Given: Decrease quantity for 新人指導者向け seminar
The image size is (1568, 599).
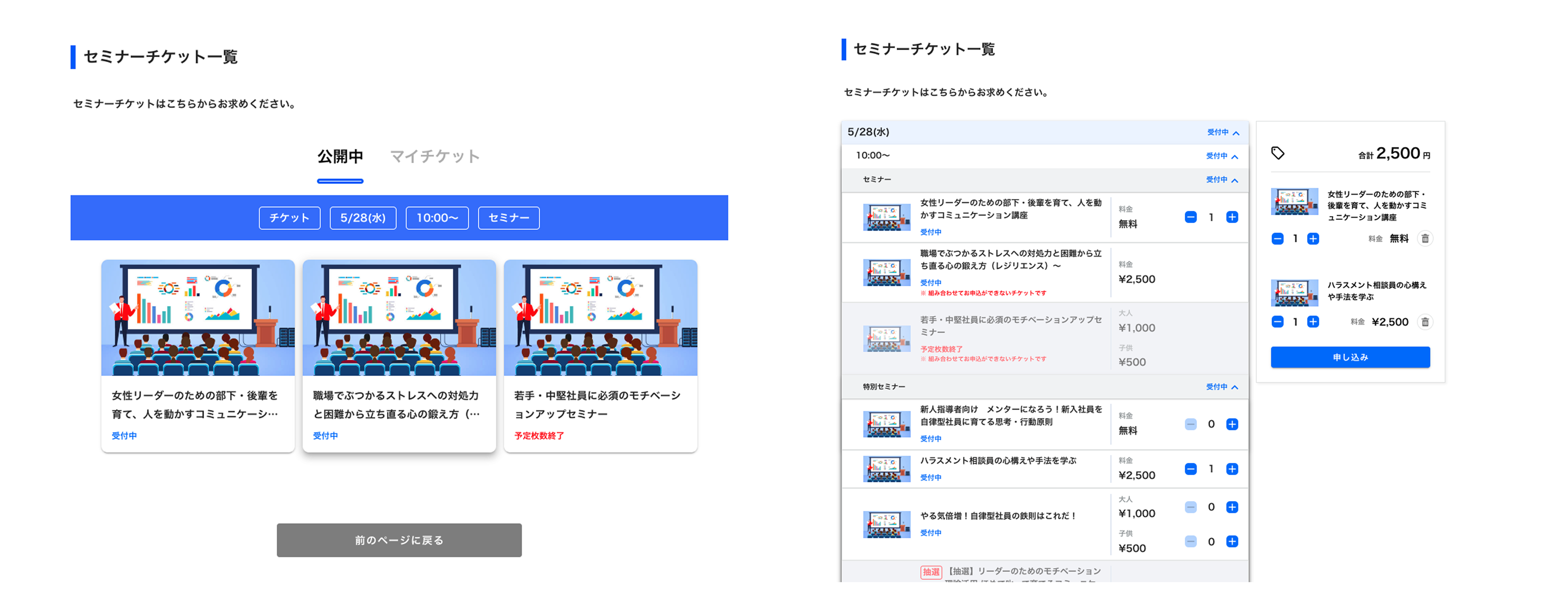Looking at the screenshot, I should (1191, 424).
